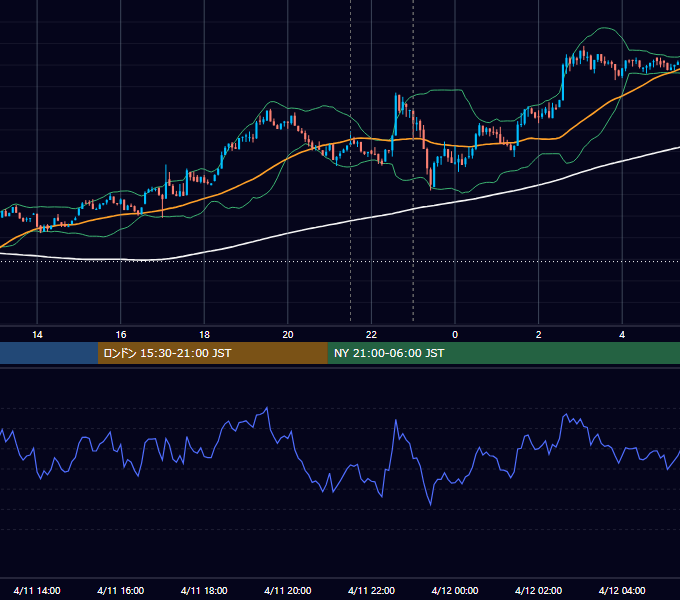
Task: Click the 4/12 02:00 date label
Action: coord(539,590)
